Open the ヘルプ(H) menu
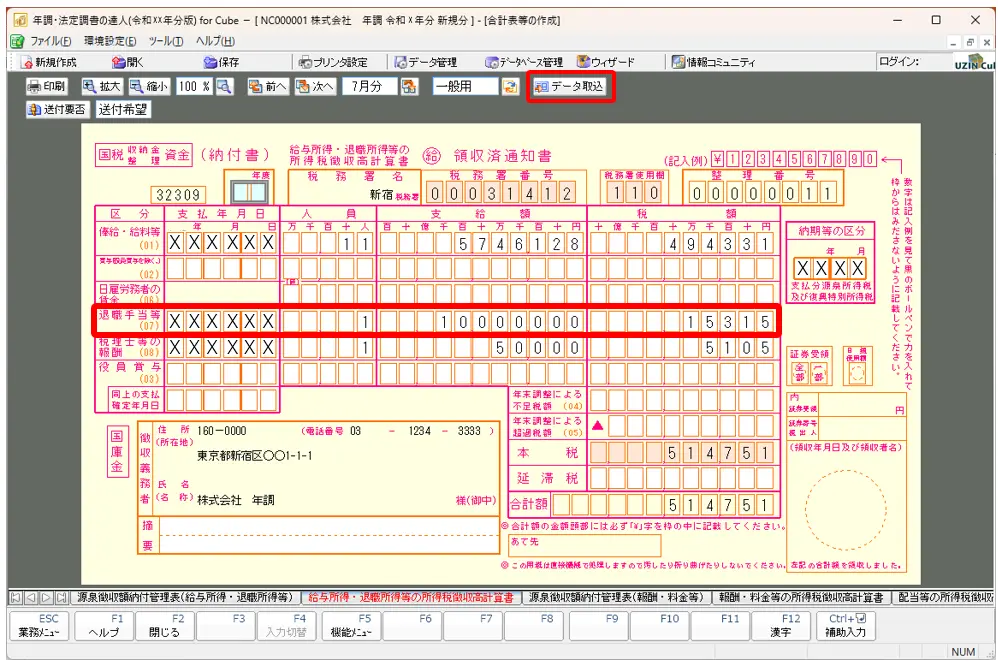 215,41
